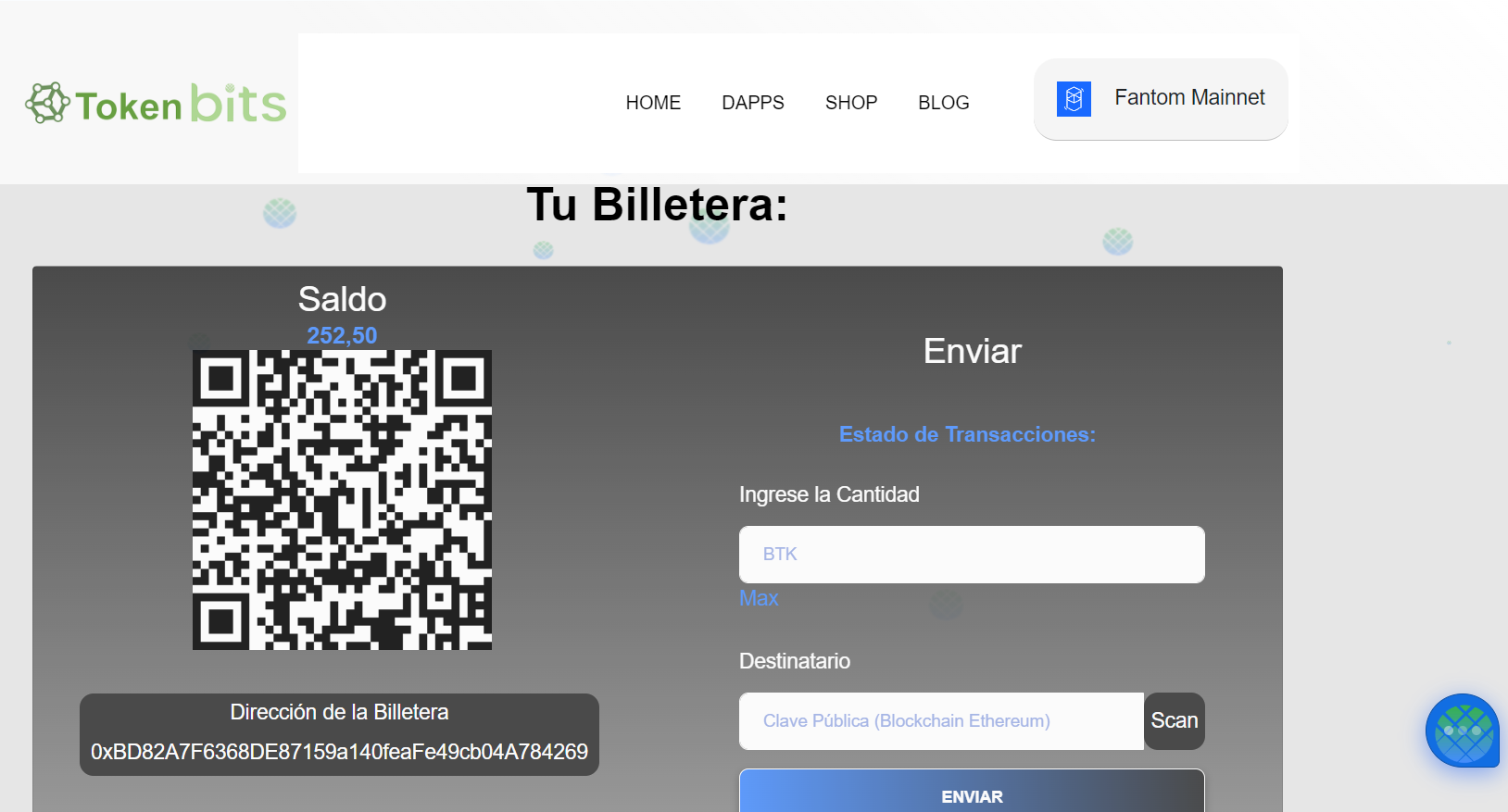
Task: Focus the Clave Pública recipient field
Action: point(941,721)
